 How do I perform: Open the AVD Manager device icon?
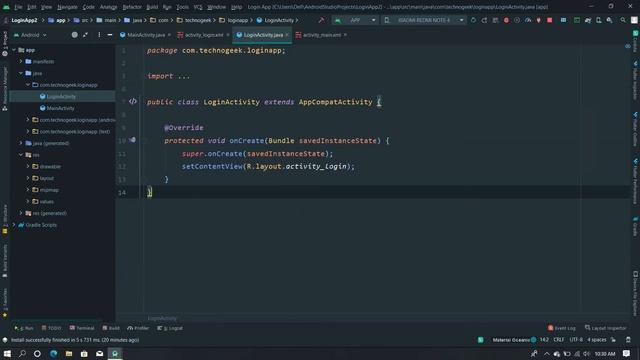click(598, 20)
